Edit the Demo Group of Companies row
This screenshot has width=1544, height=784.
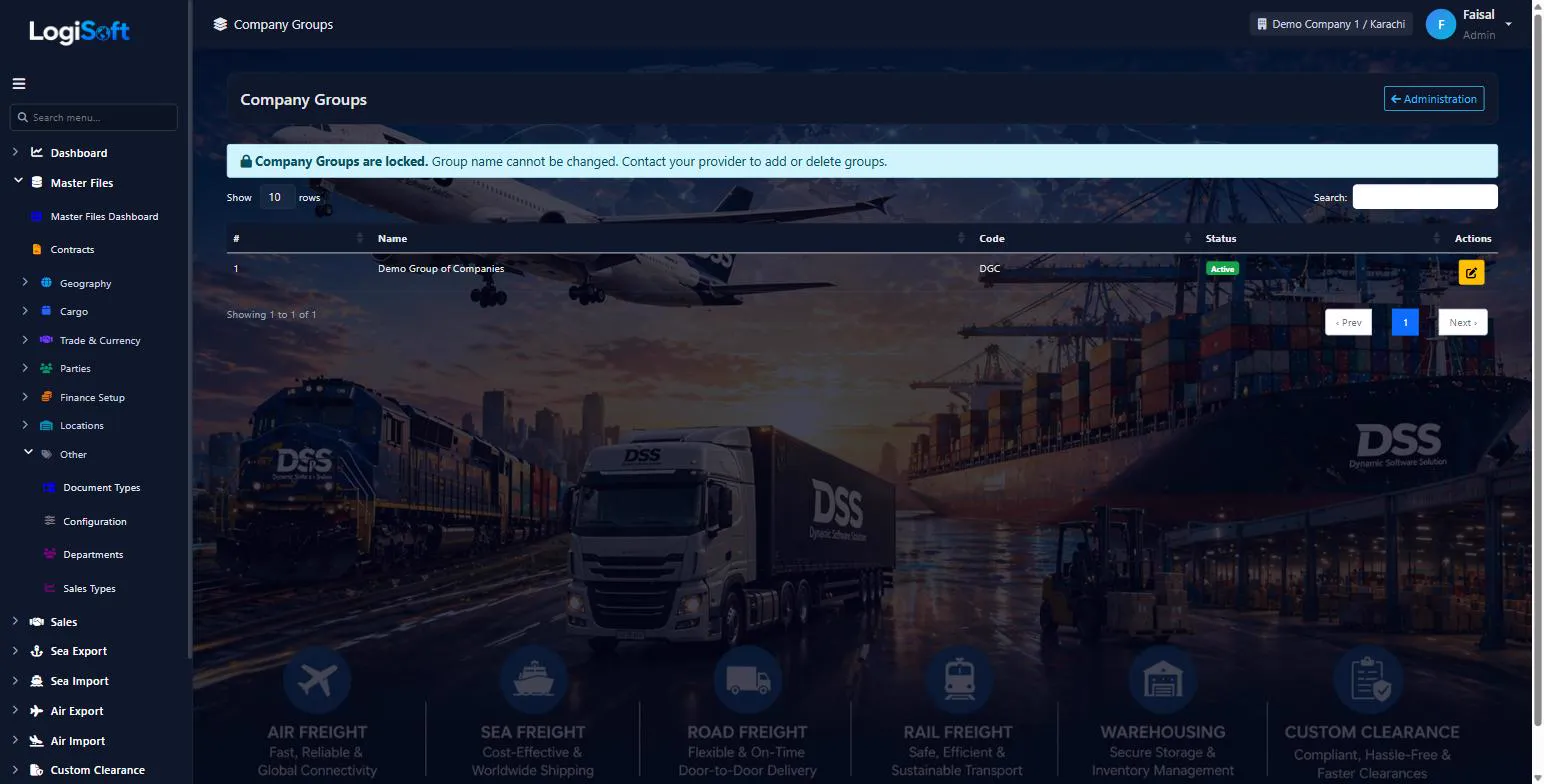click(1471, 272)
